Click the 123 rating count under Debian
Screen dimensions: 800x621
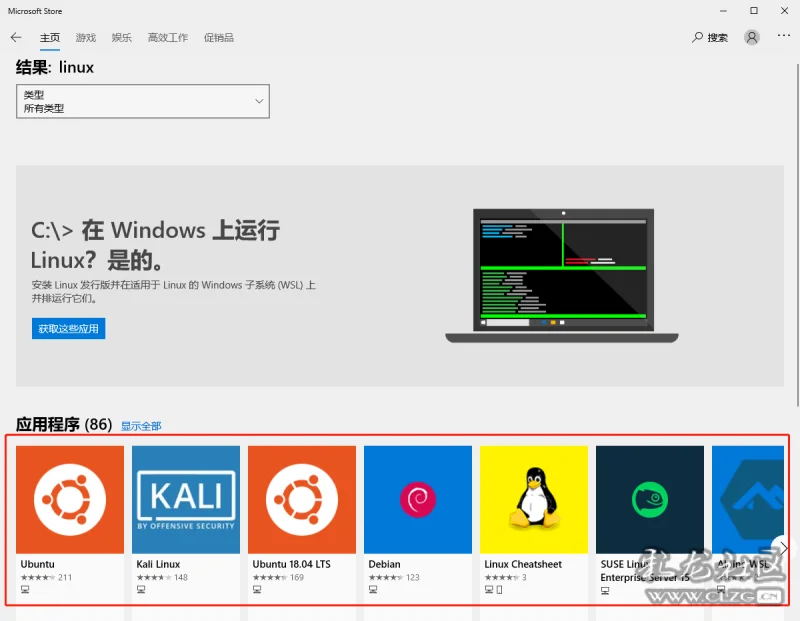pyautogui.click(x=413, y=577)
